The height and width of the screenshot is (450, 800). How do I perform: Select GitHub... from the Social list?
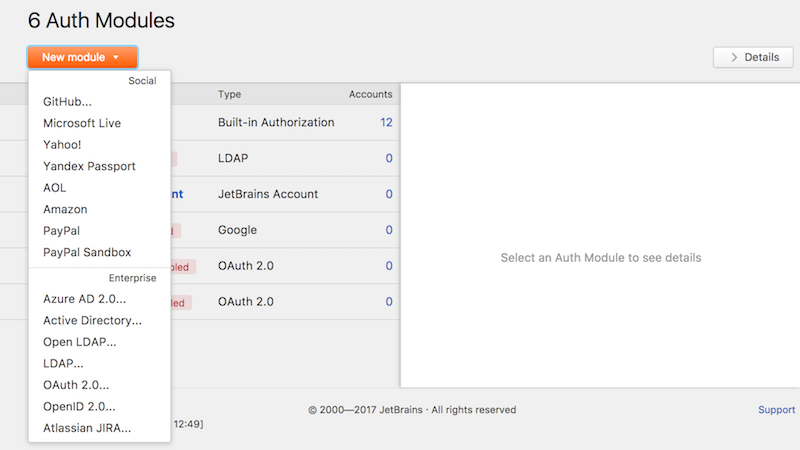click(x=67, y=102)
